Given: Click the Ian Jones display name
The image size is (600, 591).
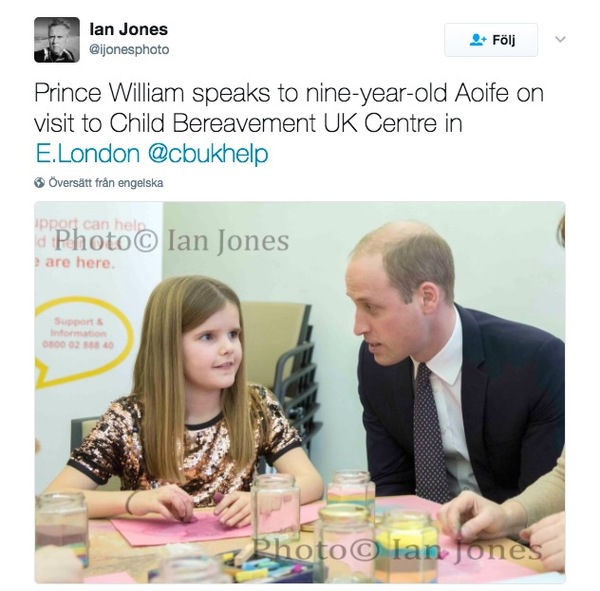Looking at the screenshot, I should 129,29.
